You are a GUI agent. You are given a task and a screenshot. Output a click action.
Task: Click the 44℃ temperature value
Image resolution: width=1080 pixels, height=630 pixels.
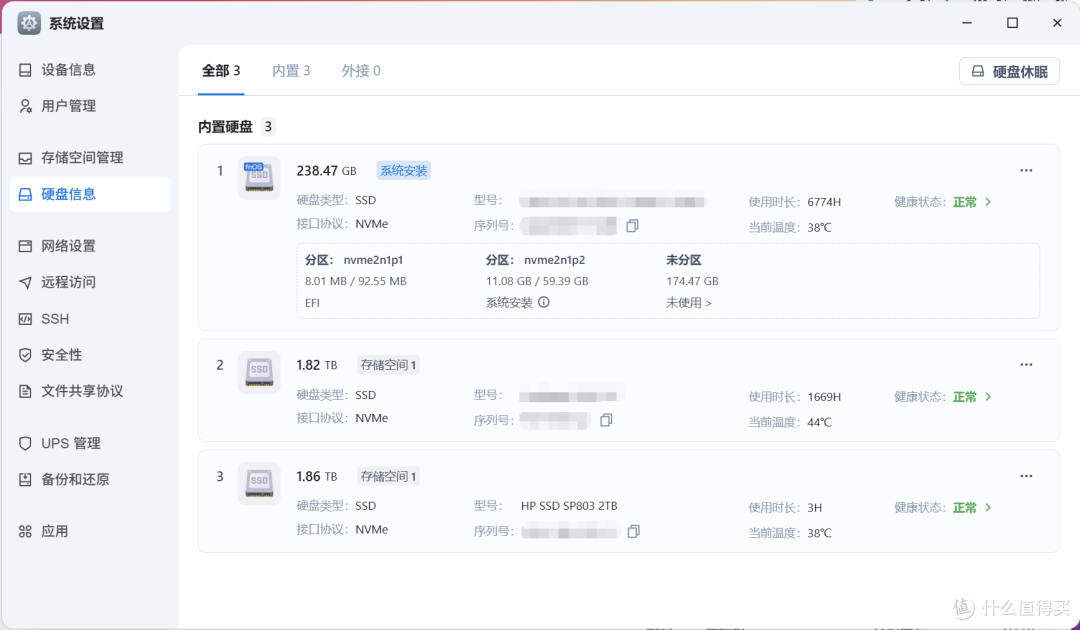819,422
